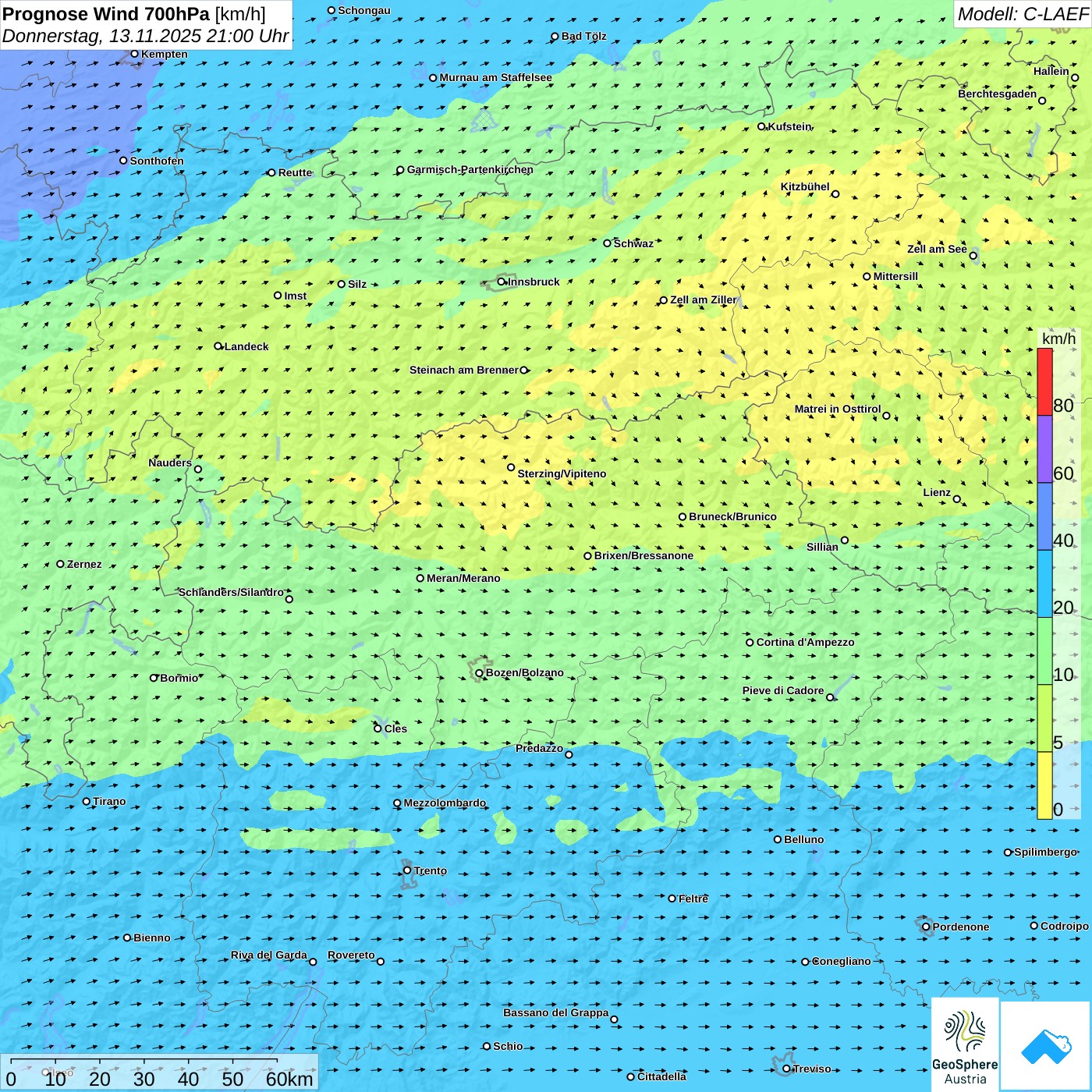Select the Bozen/Bolzano city marker
This screenshot has width=1092, height=1092.
click(x=479, y=673)
